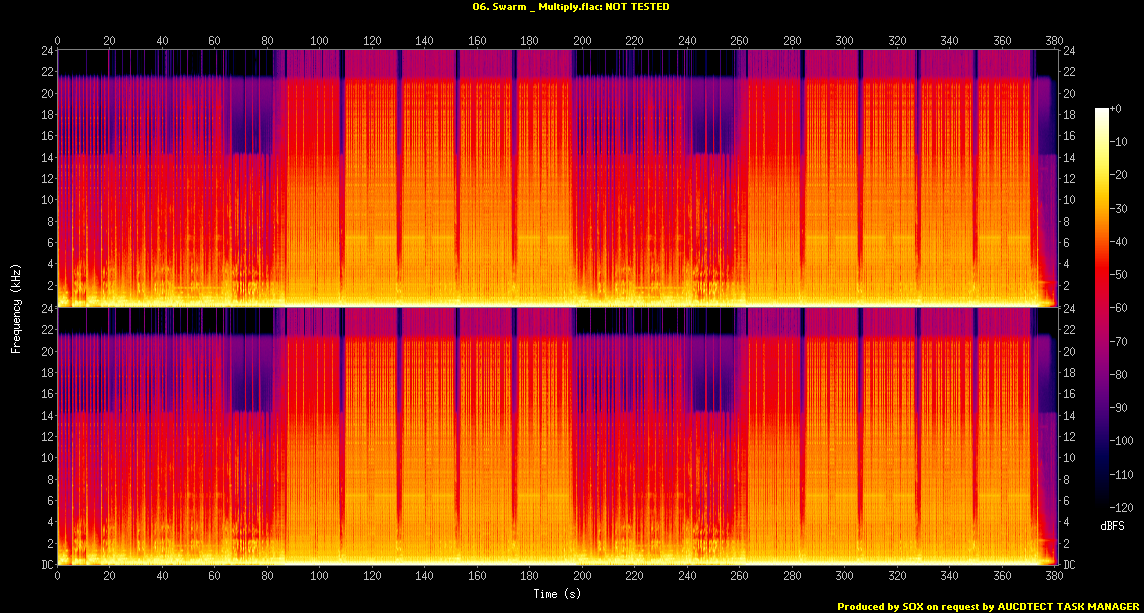1144x613 pixels.
Task: Click the "+0" label on the color scale
Action: point(1117,108)
